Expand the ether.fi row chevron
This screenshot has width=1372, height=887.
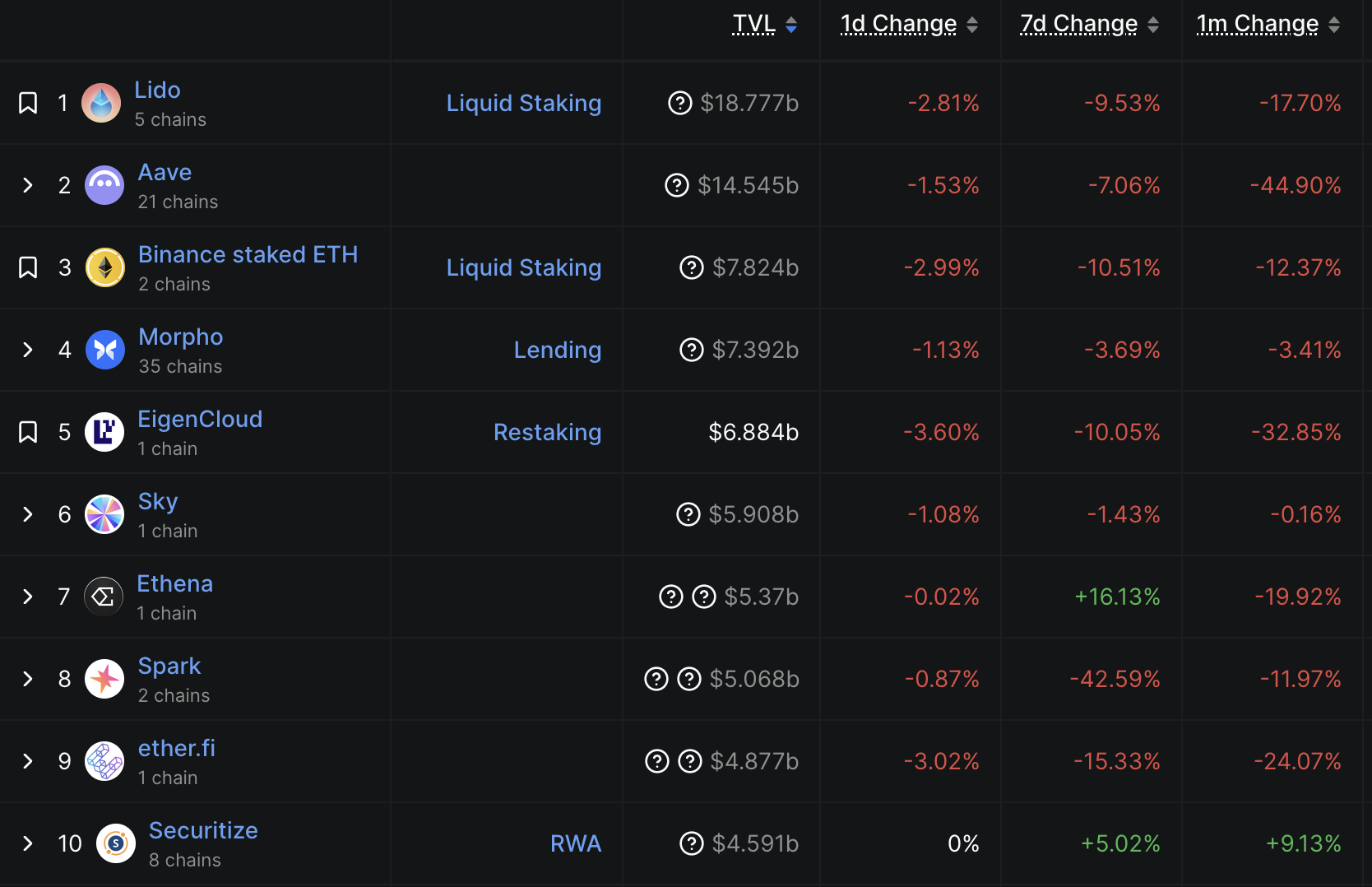pos(28,761)
